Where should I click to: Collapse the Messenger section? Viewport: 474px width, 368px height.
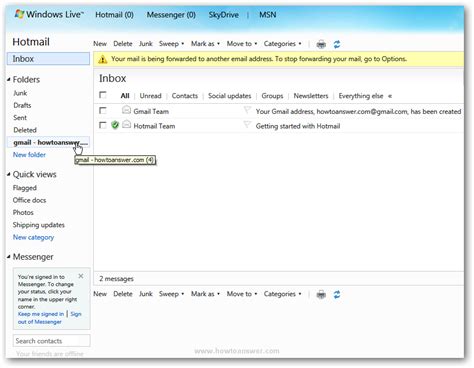tap(9, 257)
